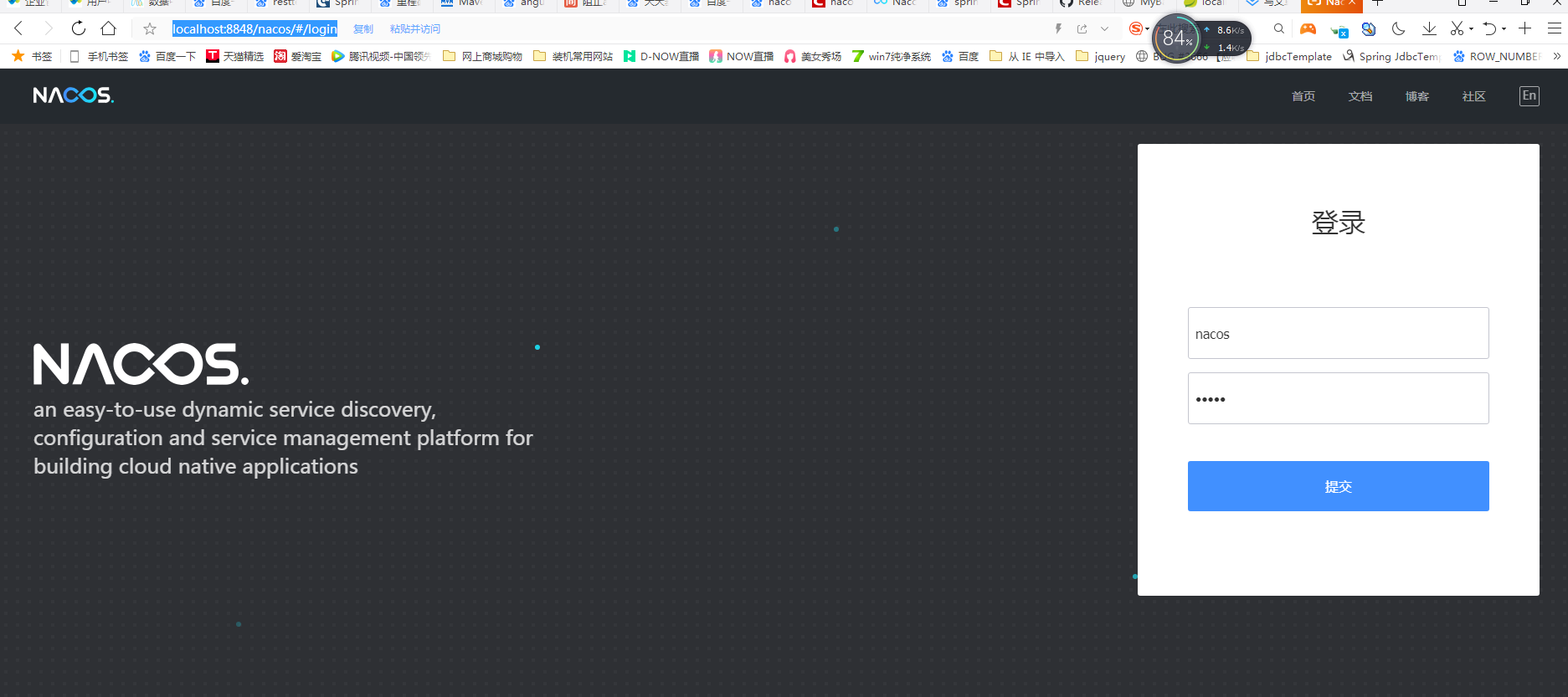Image resolution: width=1568 pixels, height=697 pixels.
Task: Toggle night mode moon icon
Action: tap(1399, 28)
